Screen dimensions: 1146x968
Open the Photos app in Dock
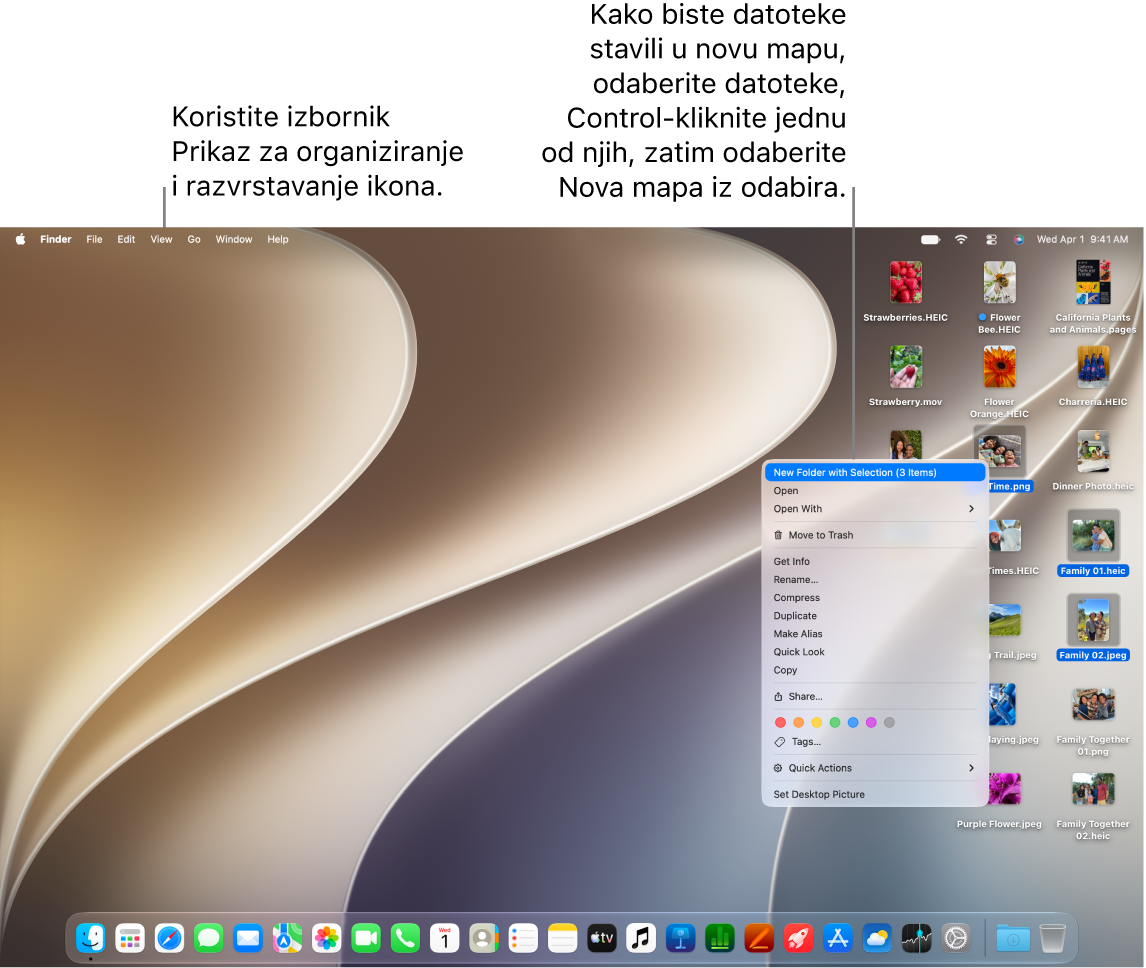coord(327,938)
